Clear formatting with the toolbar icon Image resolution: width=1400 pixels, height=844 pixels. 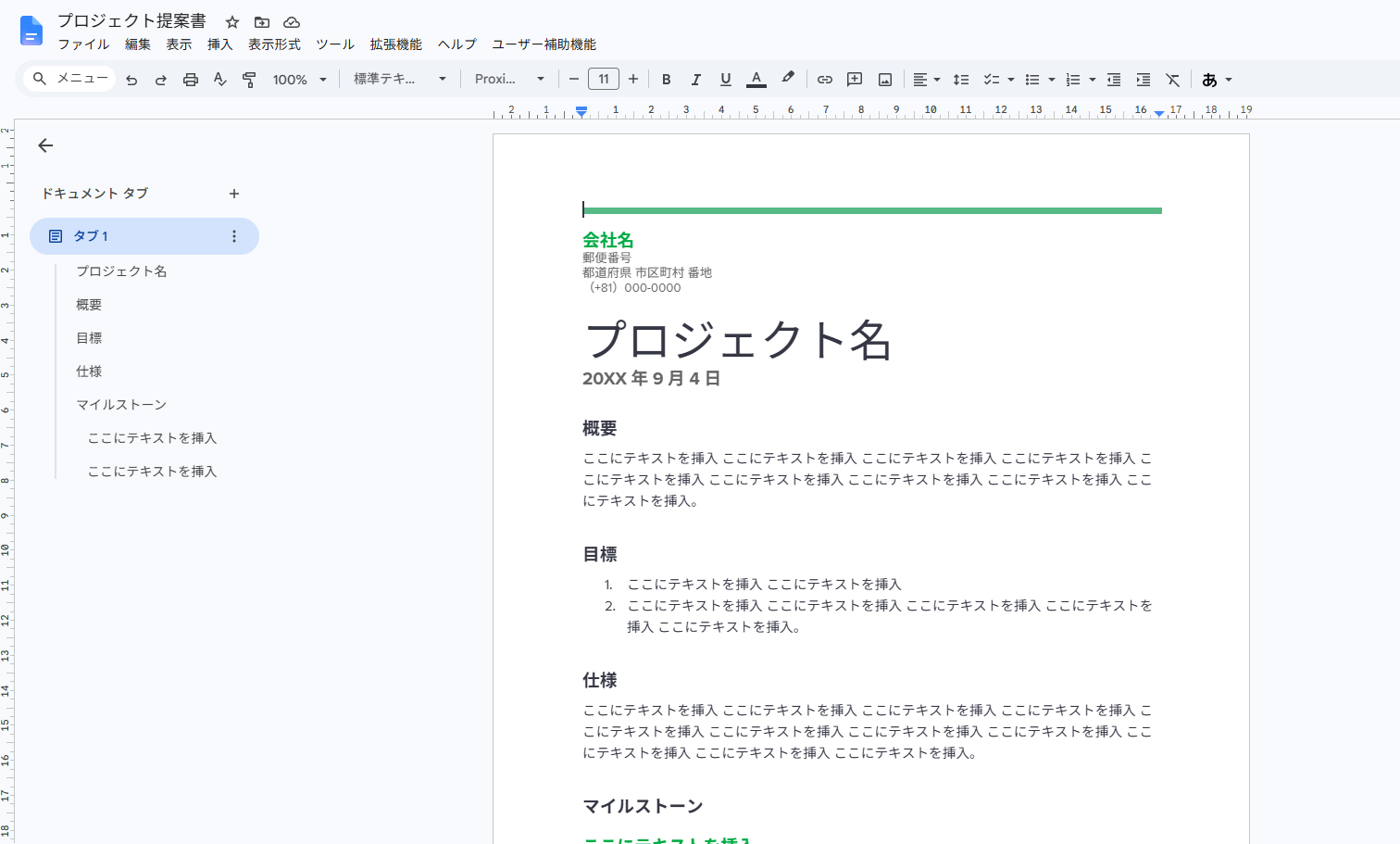(x=1173, y=80)
